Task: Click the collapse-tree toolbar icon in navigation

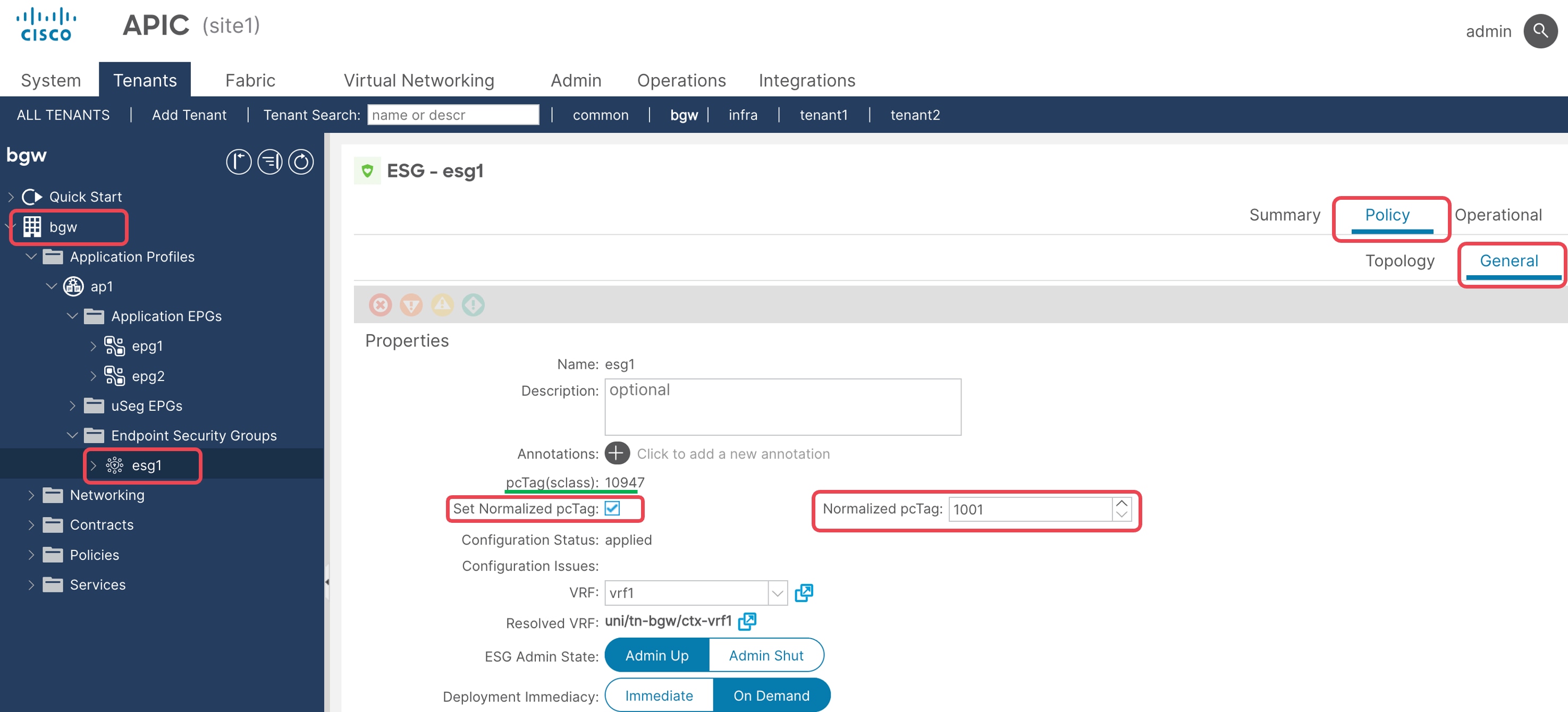Action: [x=269, y=162]
